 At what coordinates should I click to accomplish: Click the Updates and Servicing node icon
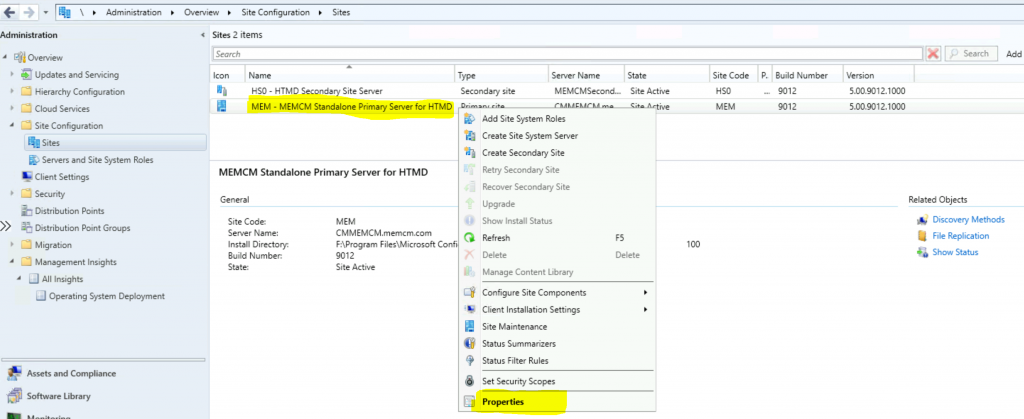click(x=26, y=75)
